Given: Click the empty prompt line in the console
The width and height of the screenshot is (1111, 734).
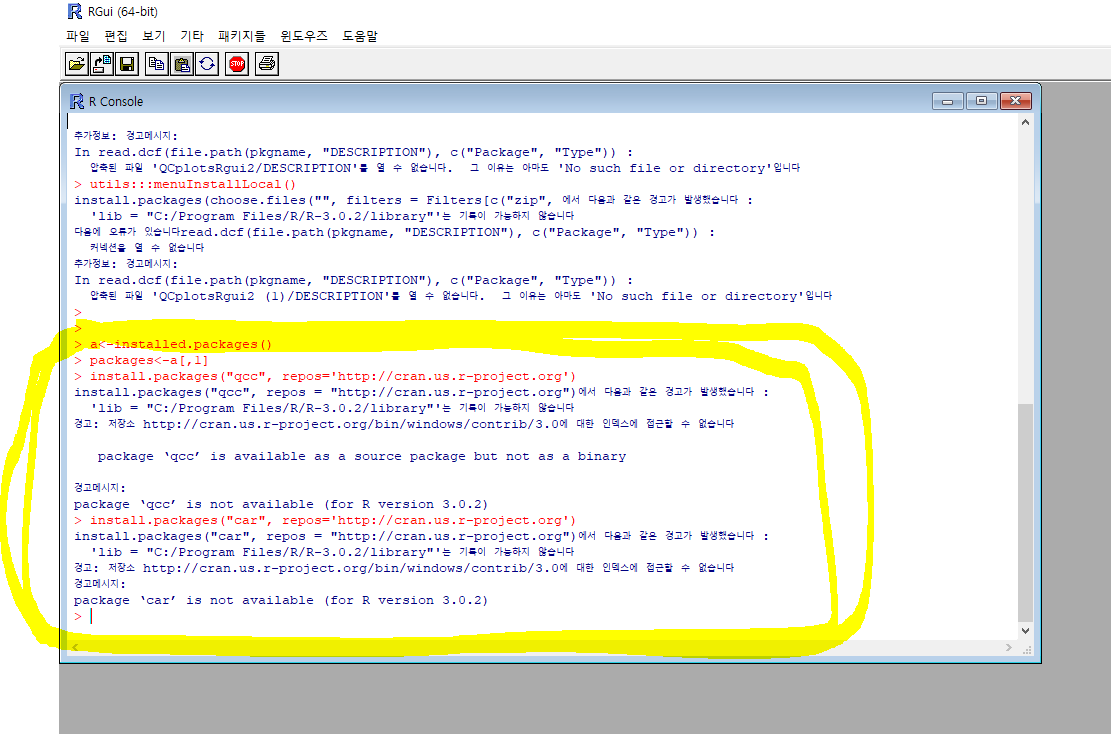Looking at the screenshot, I should tap(400, 617).
